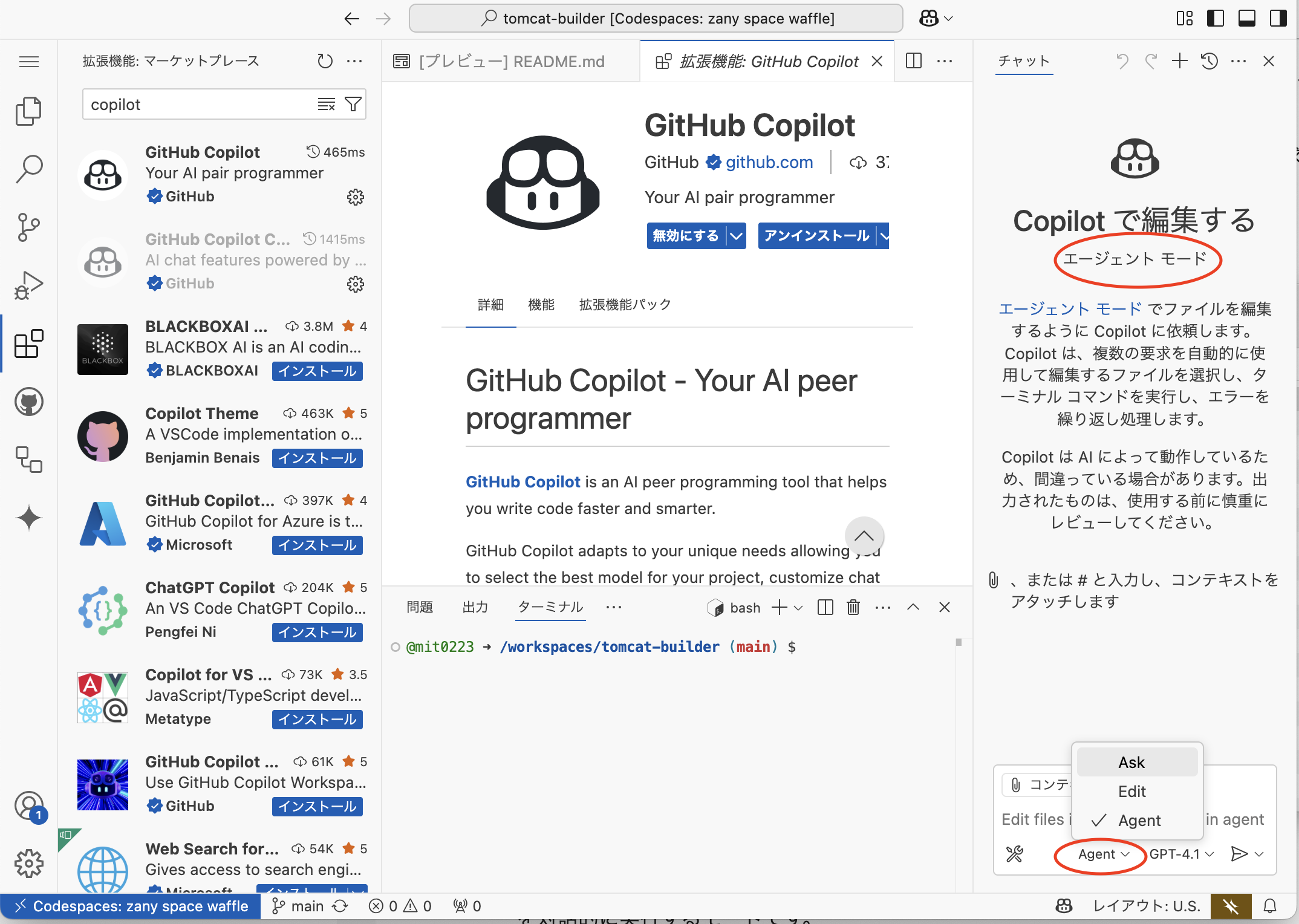
Task: Click the extensions filter funnel icon
Action: [x=353, y=104]
